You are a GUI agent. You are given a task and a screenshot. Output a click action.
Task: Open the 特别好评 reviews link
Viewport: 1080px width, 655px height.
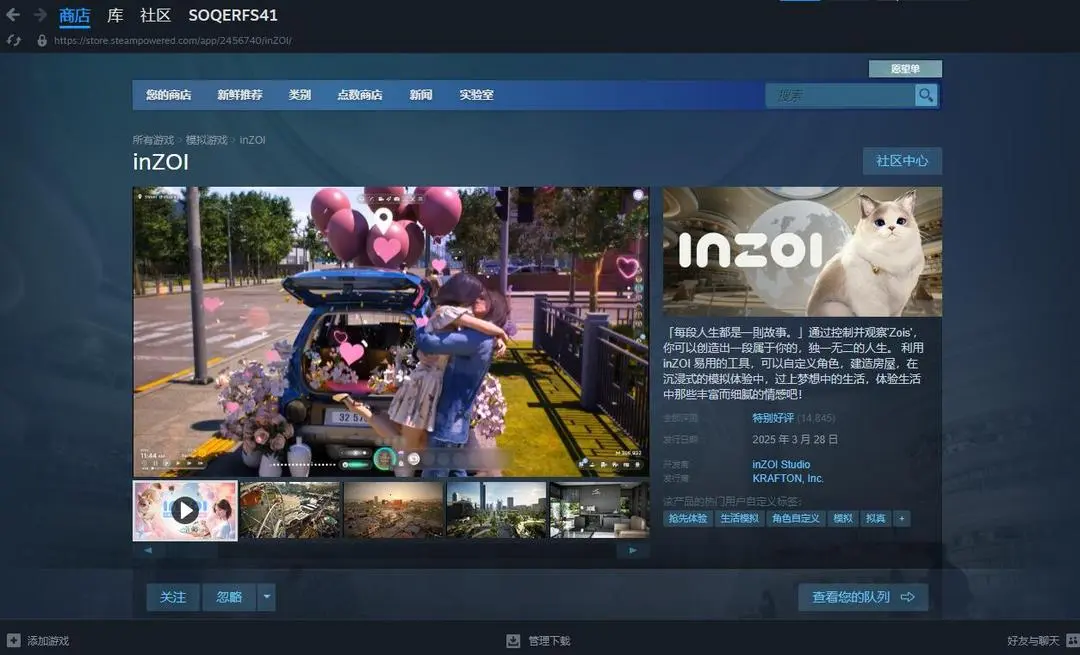(x=773, y=418)
